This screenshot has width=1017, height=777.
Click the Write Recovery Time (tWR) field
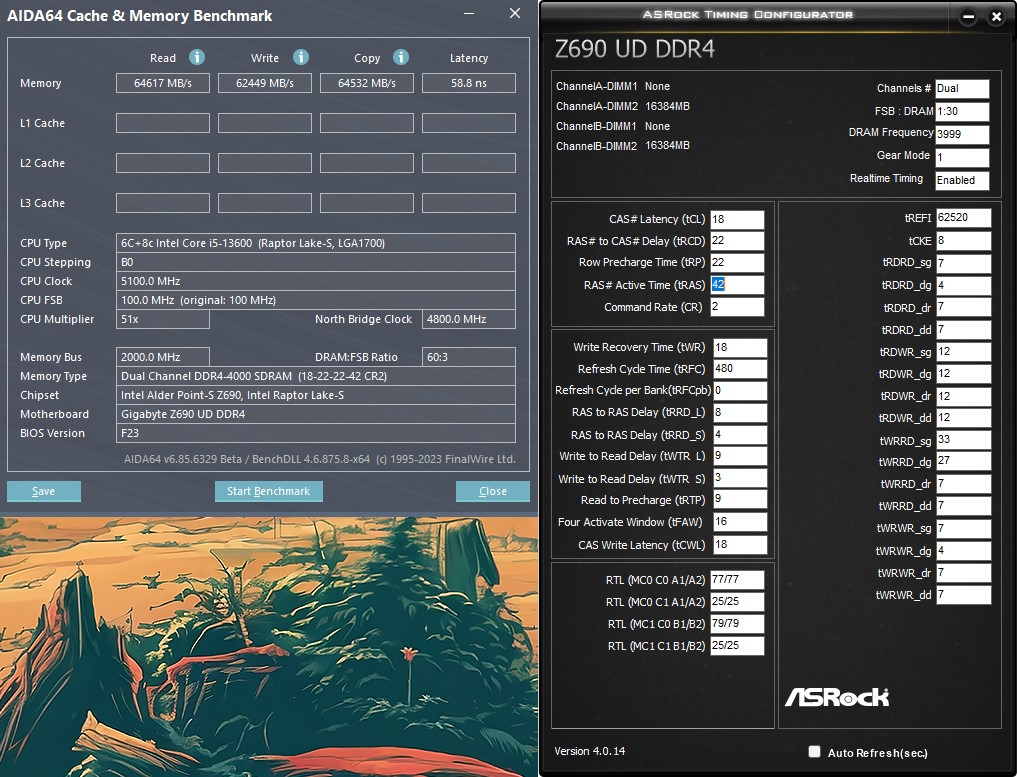point(740,348)
